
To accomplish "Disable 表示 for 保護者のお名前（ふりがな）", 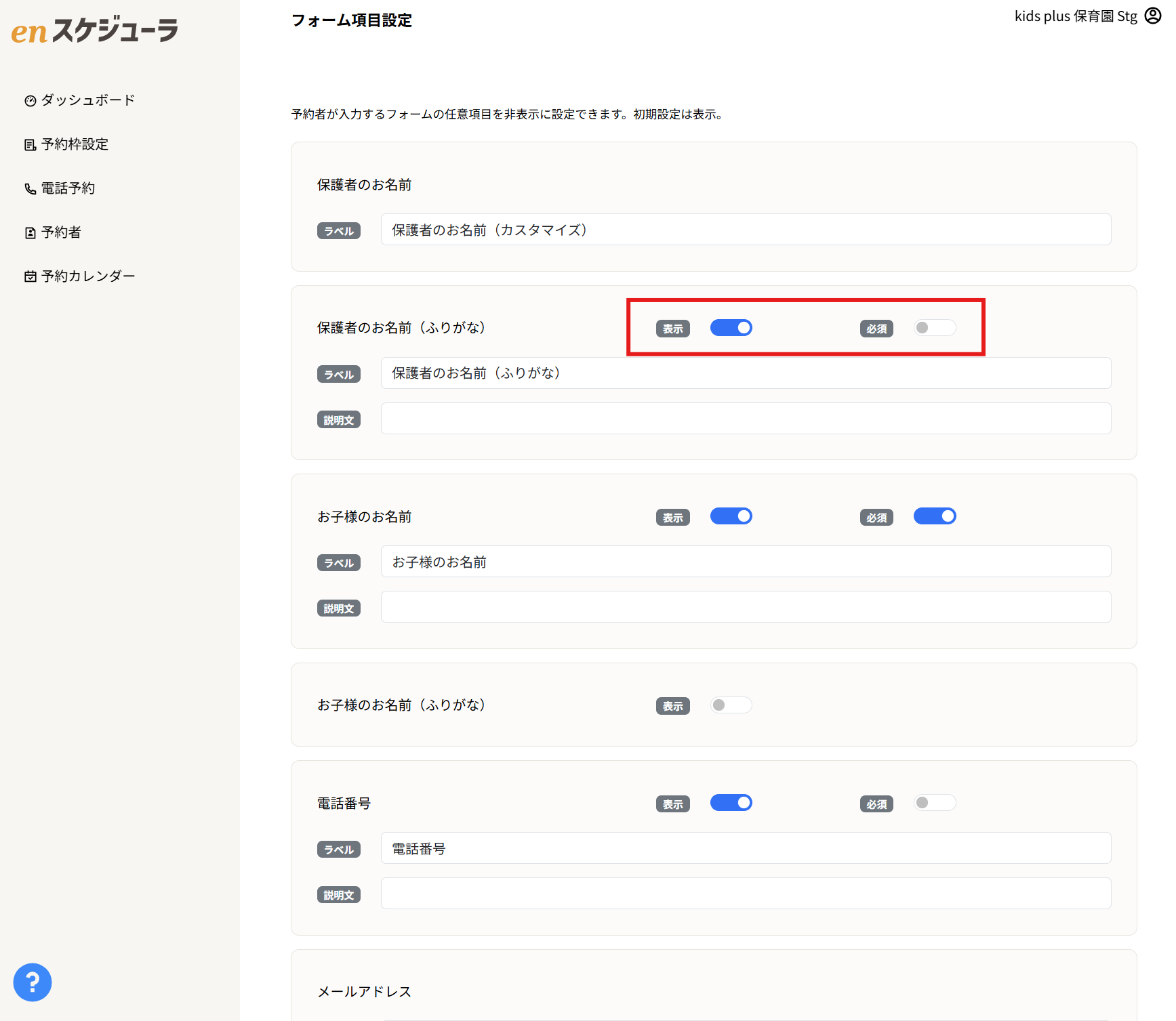I will point(731,327).
